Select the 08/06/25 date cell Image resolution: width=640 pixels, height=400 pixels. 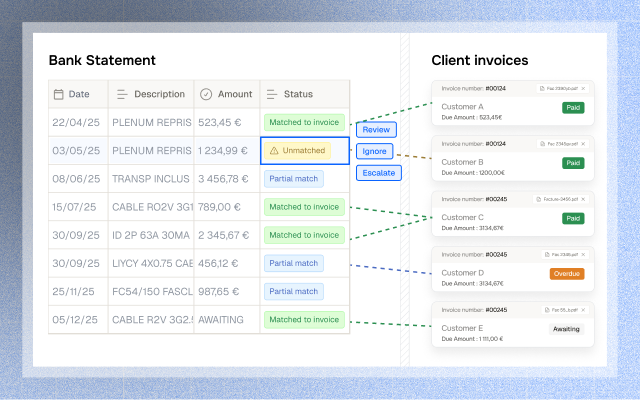coord(78,179)
